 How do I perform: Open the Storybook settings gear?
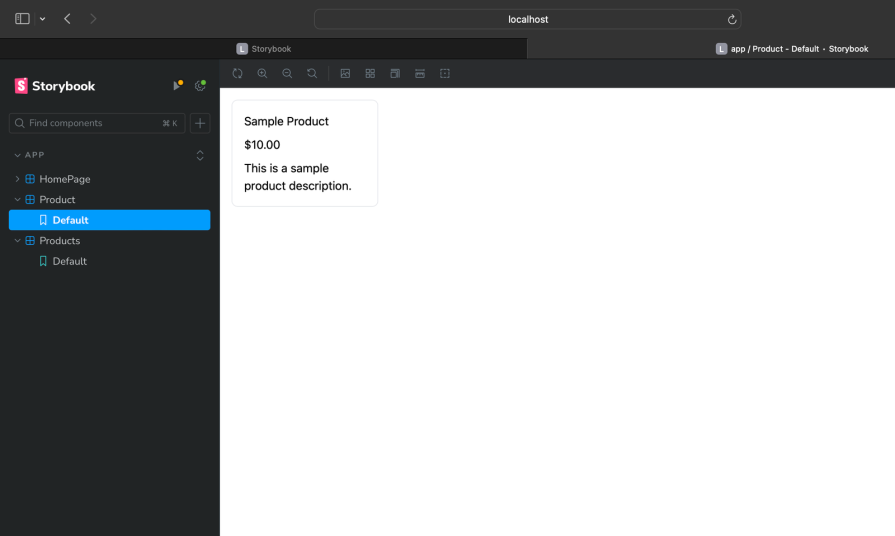[200, 86]
